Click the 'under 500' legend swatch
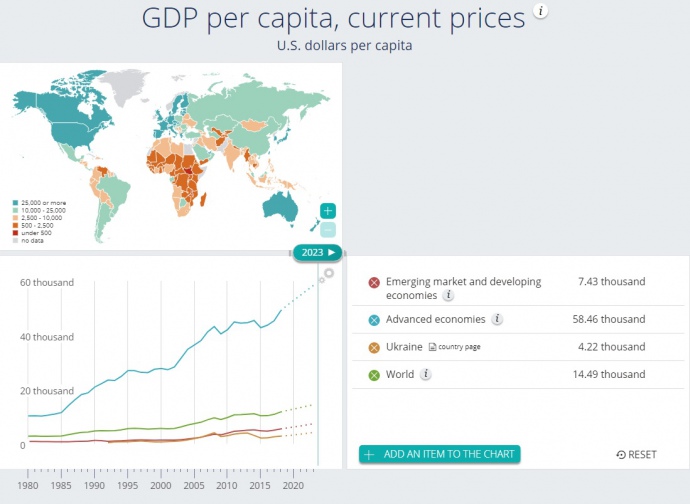Image resolution: width=690 pixels, height=504 pixels. (x=15, y=232)
